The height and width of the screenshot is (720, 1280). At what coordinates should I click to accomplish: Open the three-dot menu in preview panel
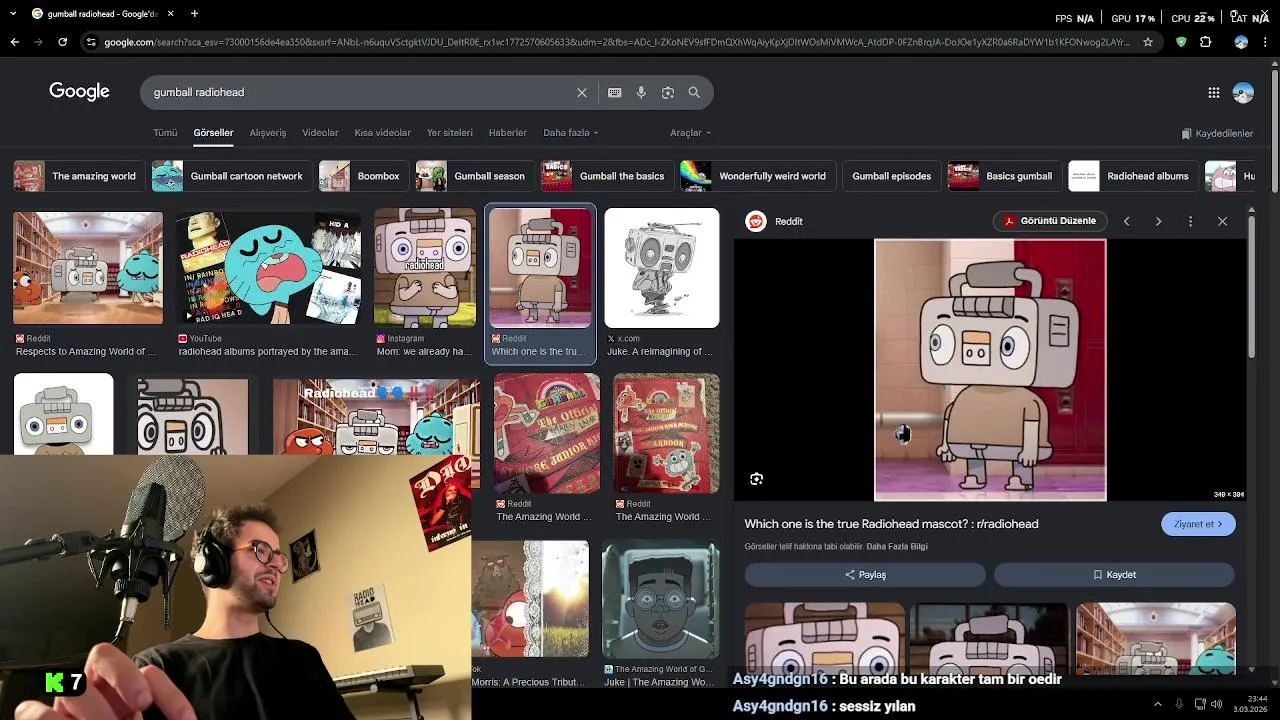[1190, 221]
